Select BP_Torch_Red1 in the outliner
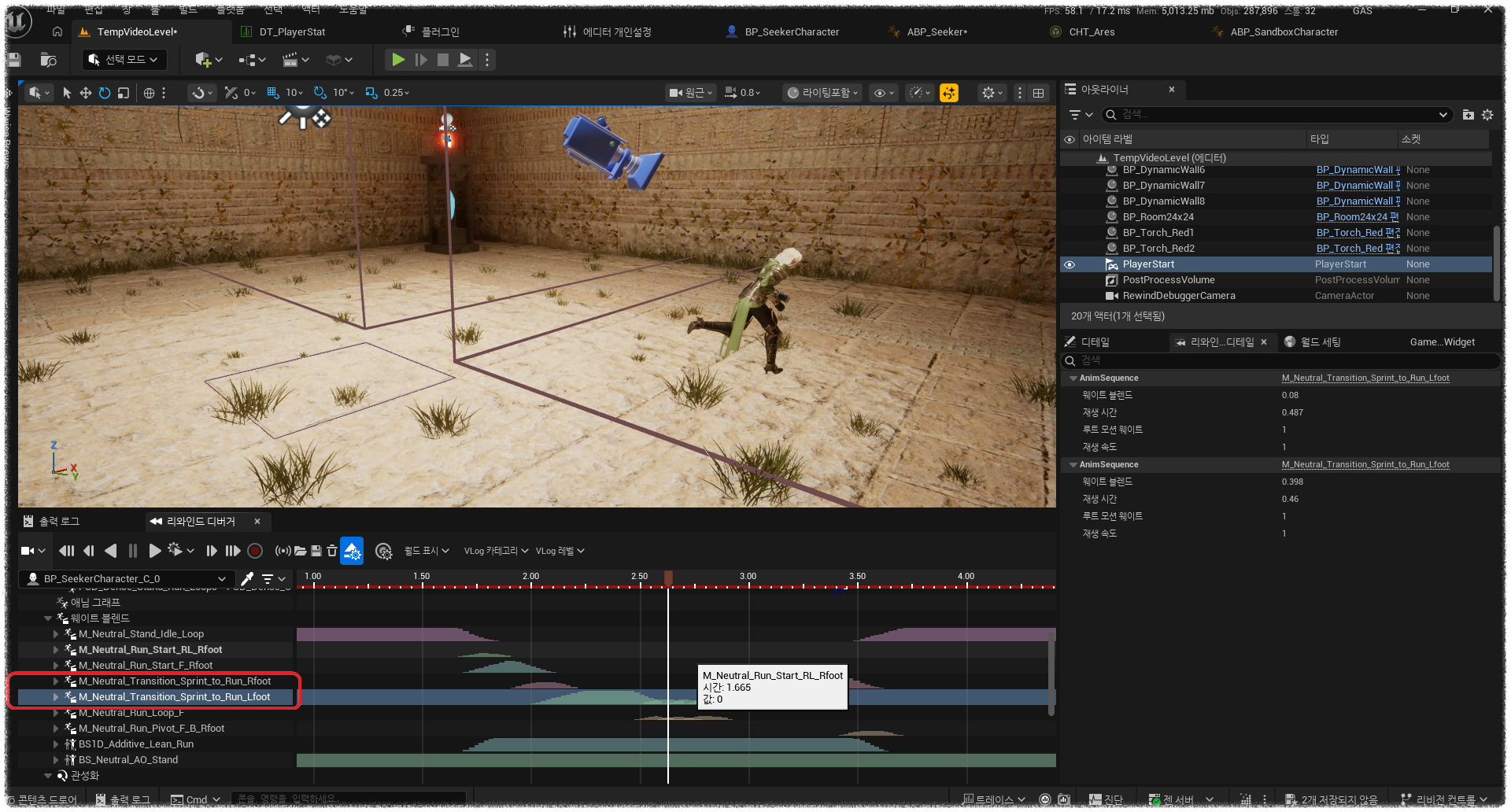The height and width of the screenshot is (812, 1511). tap(1158, 233)
